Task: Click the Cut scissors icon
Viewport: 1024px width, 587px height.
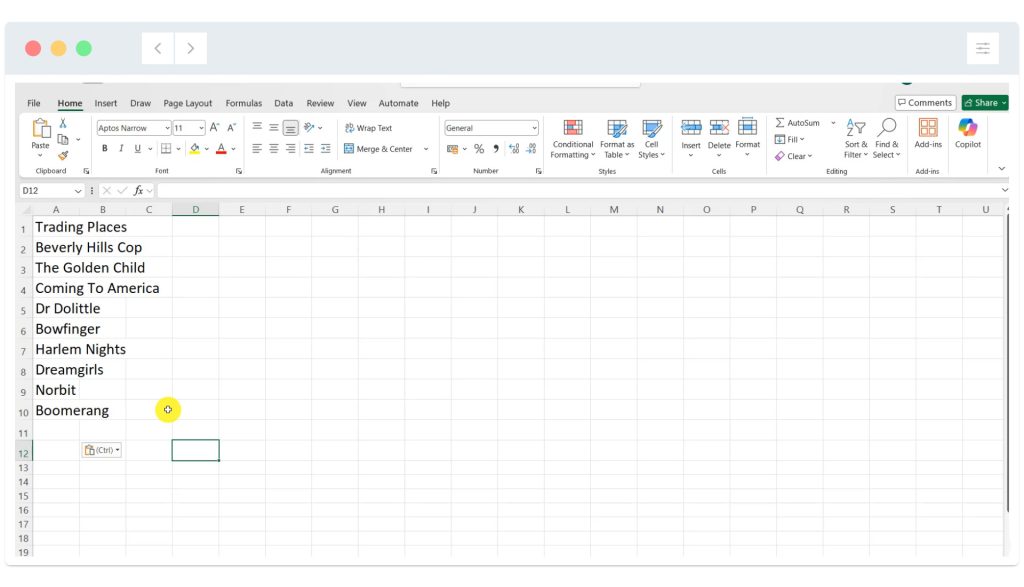Action: pyautogui.click(x=63, y=123)
